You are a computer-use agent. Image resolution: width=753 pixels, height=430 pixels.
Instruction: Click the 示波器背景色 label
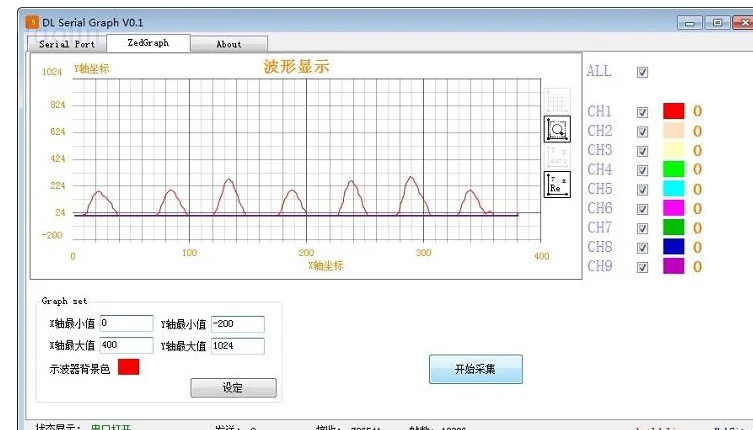coord(80,369)
